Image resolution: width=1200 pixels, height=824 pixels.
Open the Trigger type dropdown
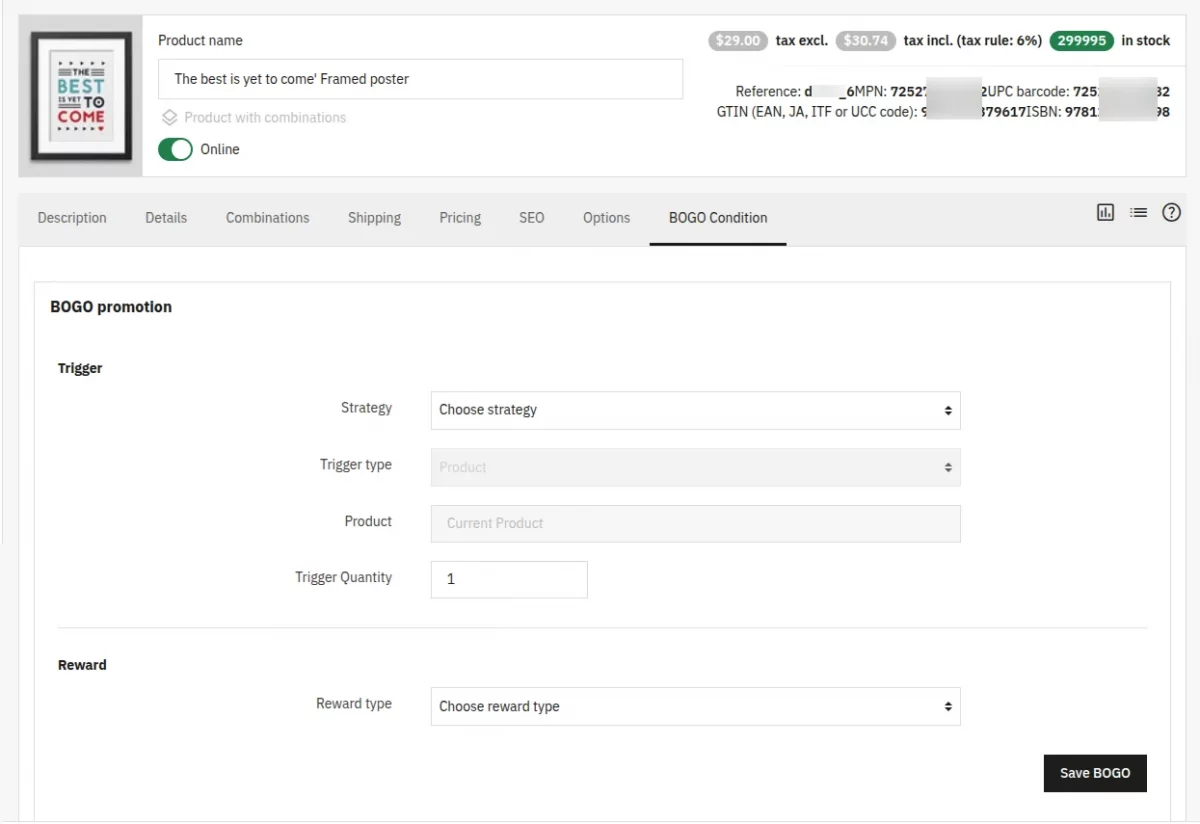click(x=695, y=467)
